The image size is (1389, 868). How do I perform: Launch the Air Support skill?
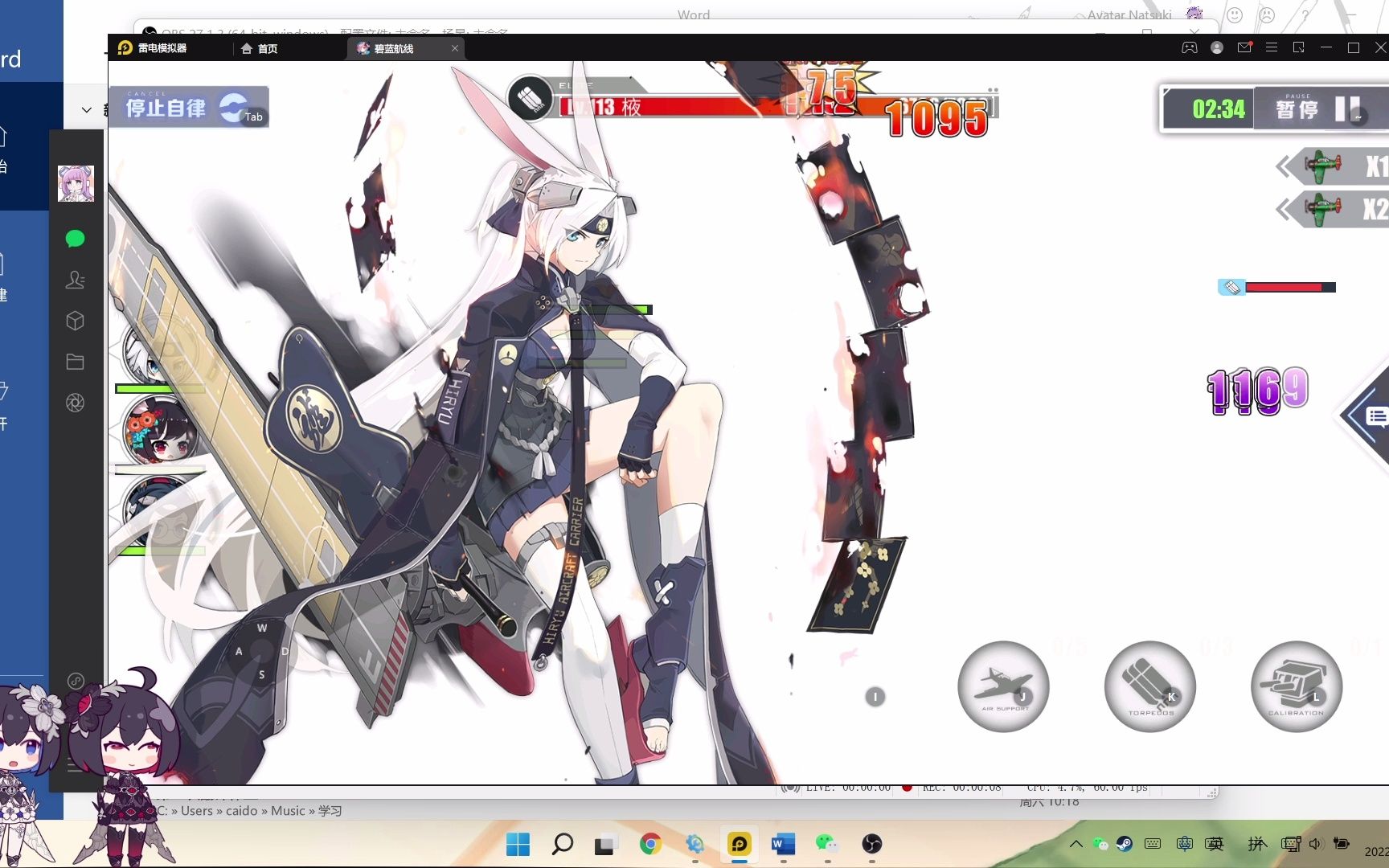tap(1003, 686)
